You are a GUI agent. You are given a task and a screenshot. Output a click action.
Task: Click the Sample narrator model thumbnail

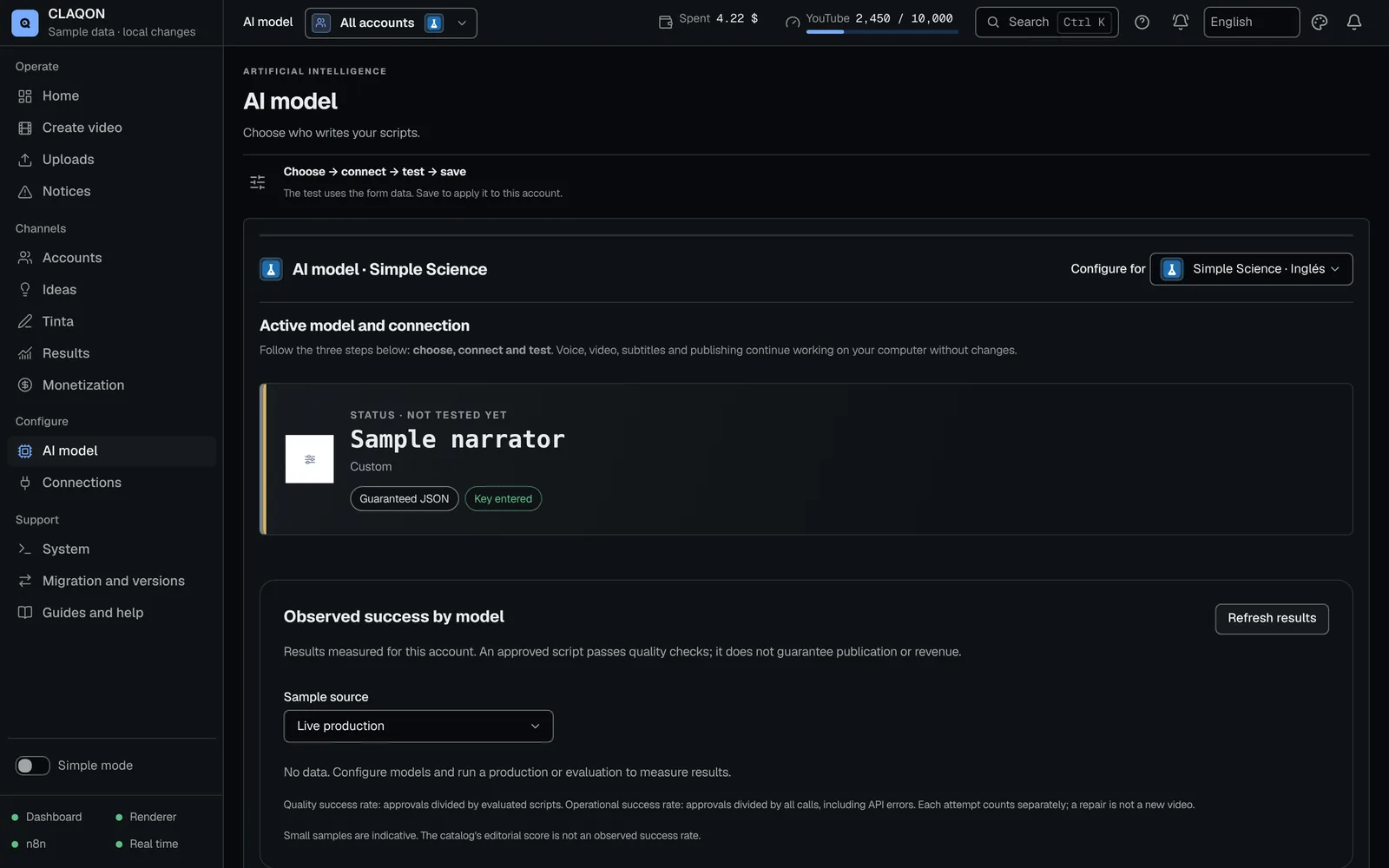[x=309, y=459]
